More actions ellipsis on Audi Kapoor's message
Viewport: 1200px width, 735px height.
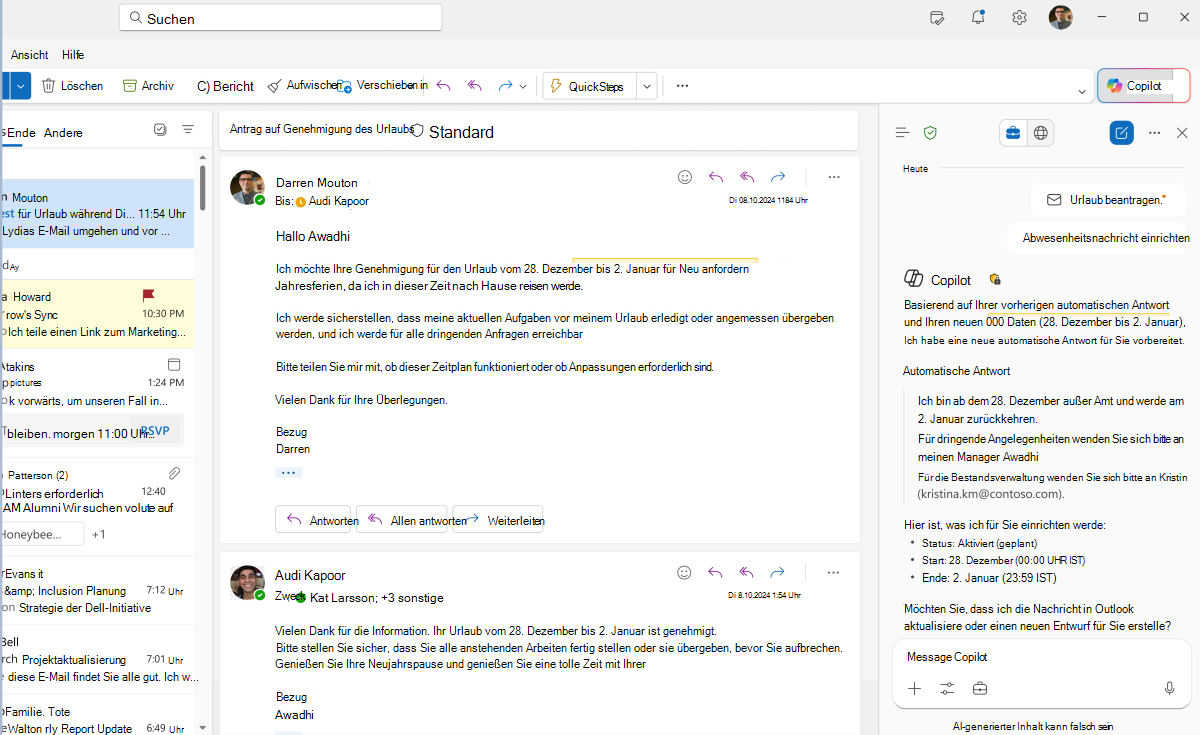click(834, 573)
